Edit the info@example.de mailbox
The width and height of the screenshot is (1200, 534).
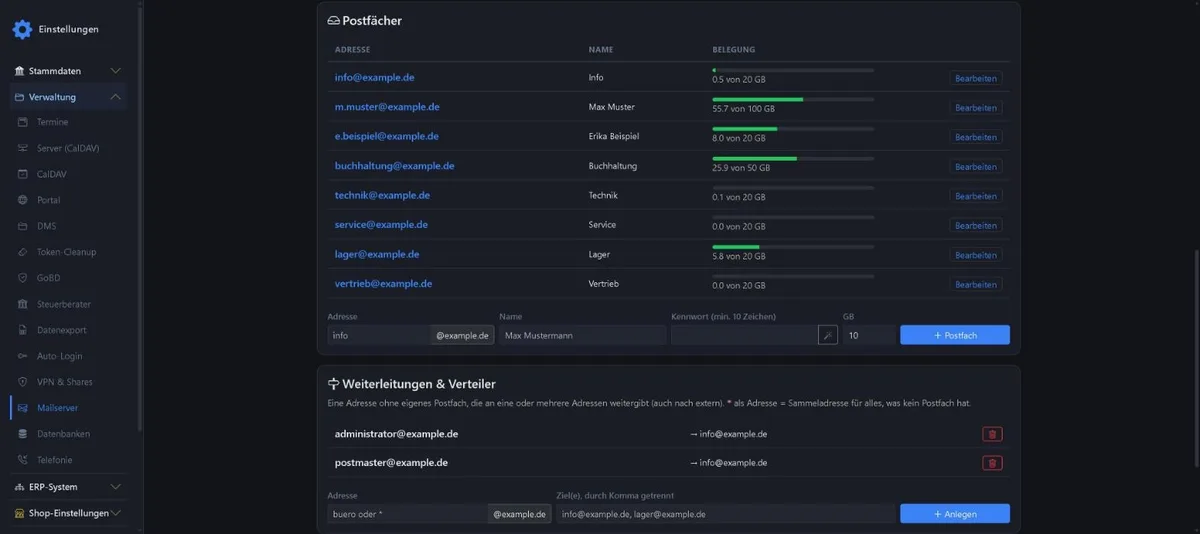pyautogui.click(x=975, y=78)
